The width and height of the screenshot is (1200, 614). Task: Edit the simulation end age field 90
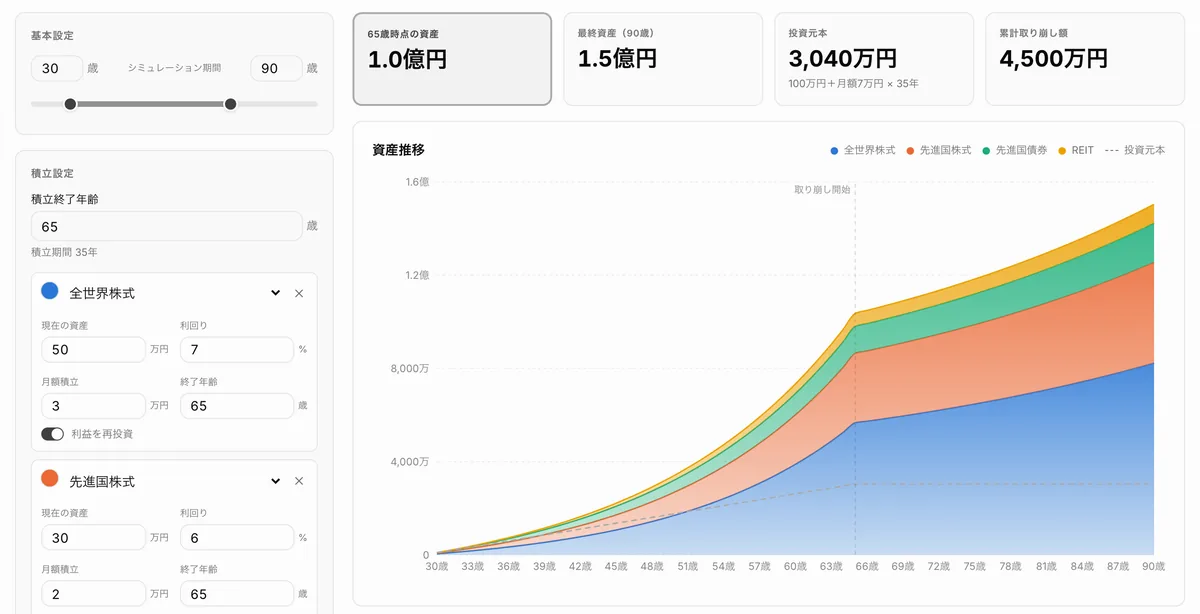[x=276, y=68]
